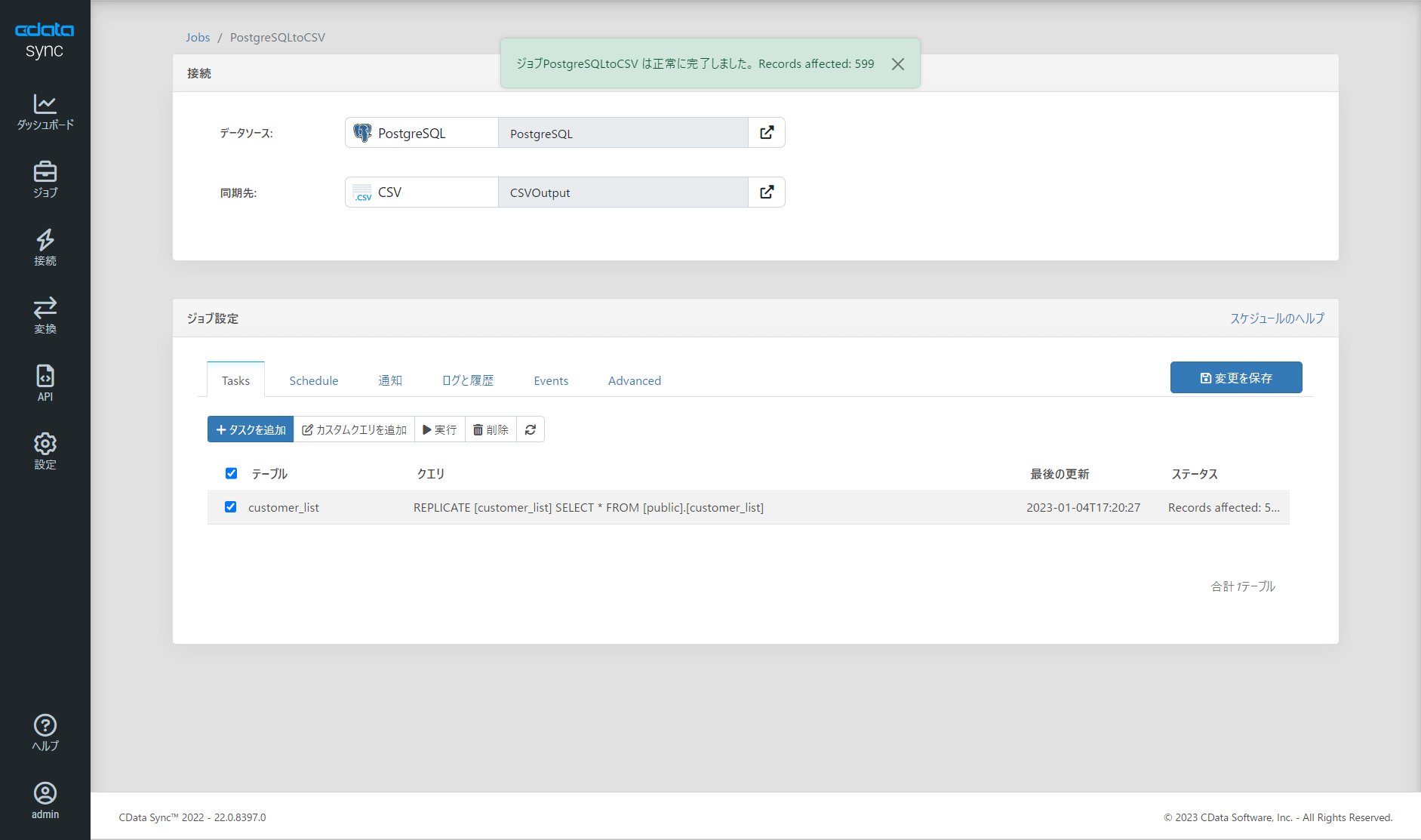Open the API section in sidebar
1421x840 pixels.
[x=45, y=383]
